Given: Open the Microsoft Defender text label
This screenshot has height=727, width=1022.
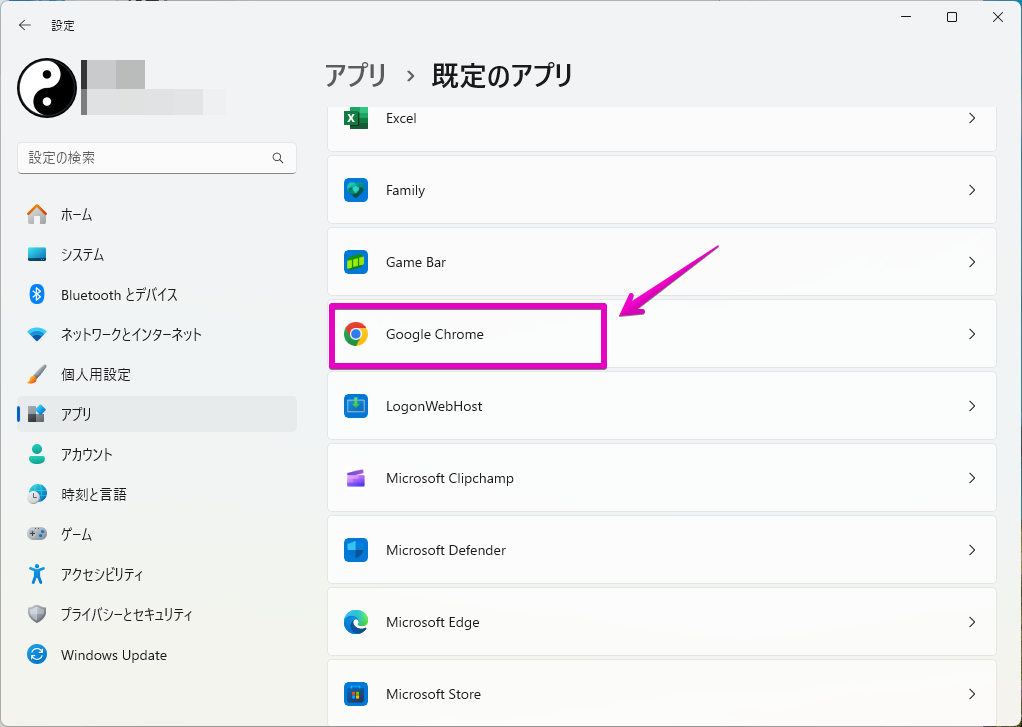Looking at the screenshot, I should (446, 550).
